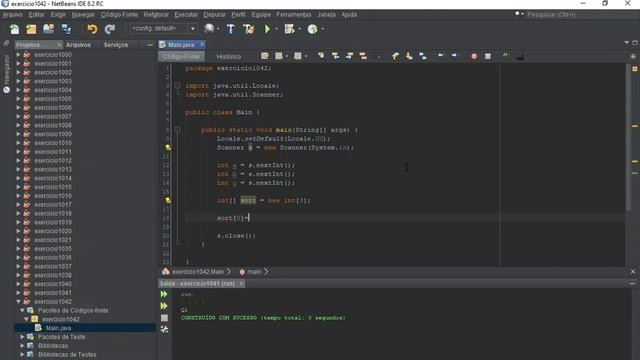Click the Save All toolbar icon
This screenshot has height=360, width=640.
click(66, 29)
